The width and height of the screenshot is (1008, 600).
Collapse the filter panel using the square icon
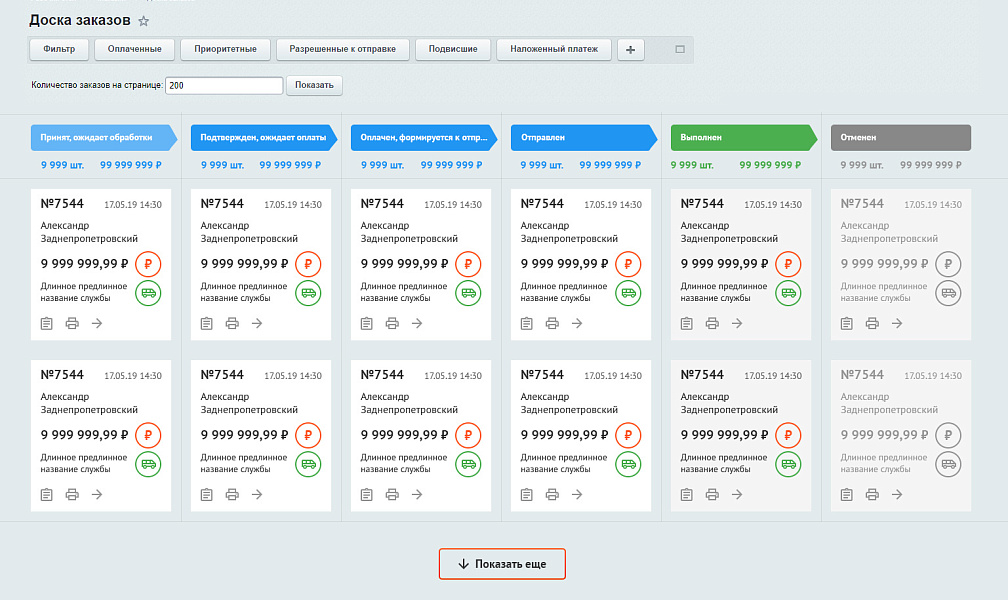click(x=680, y=49)
